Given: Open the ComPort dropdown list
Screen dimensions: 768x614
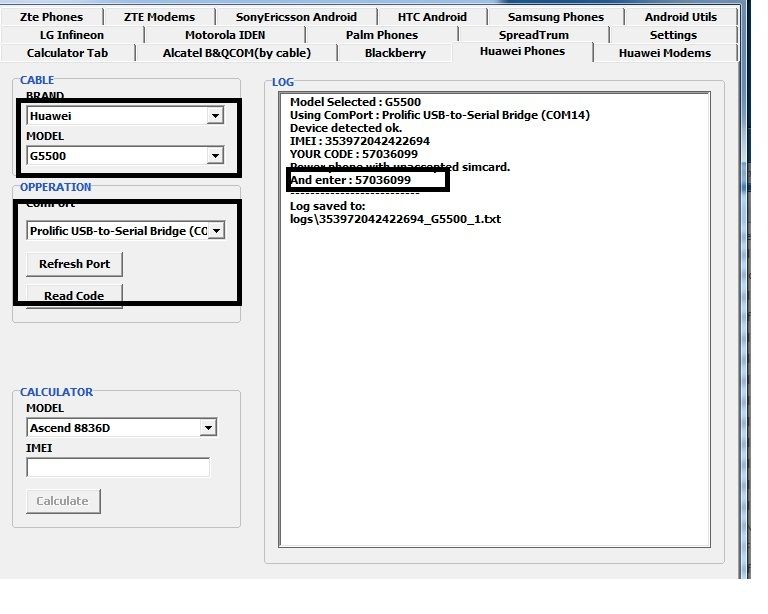Looking at the screenshot, I should (216, 231).
